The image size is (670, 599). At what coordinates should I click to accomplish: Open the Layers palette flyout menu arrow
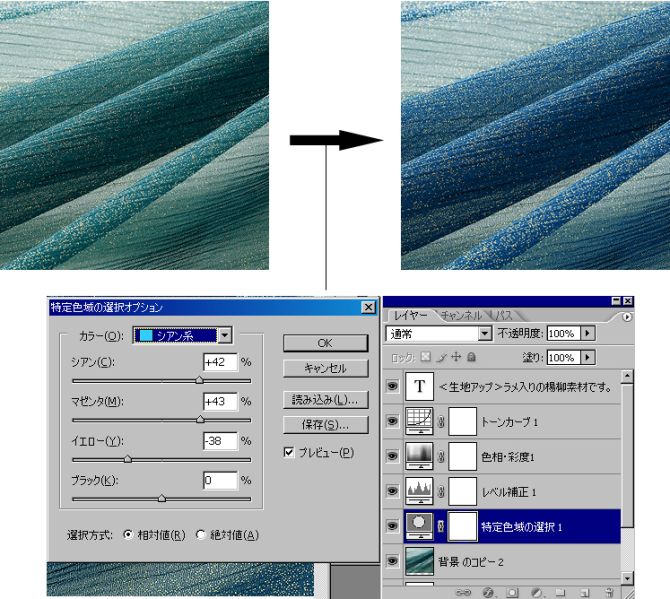627,317
